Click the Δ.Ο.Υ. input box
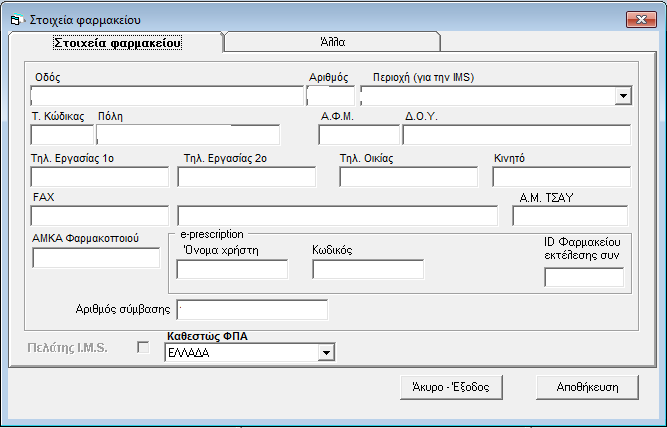This screenshot has height=428, width=667. (x=517, y=135)
